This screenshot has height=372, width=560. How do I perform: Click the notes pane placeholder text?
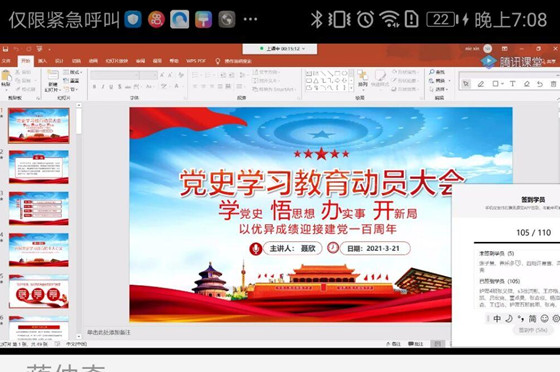point(109,332)
